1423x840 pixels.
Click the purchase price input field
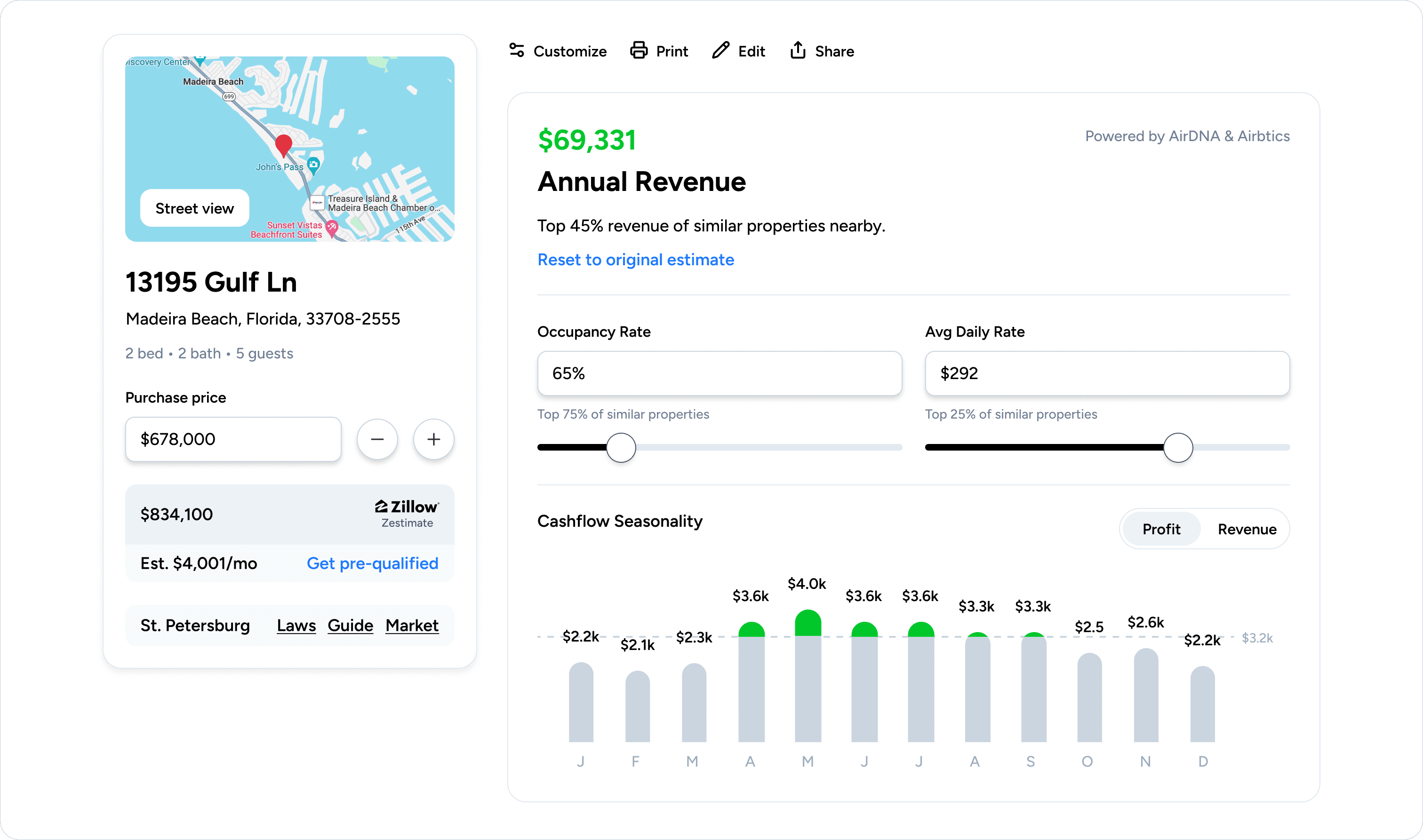233,439
